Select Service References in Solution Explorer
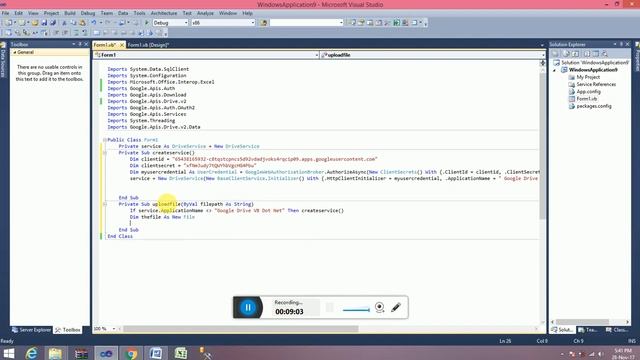Screen dimensions: 640x360 tap(596, 84)
